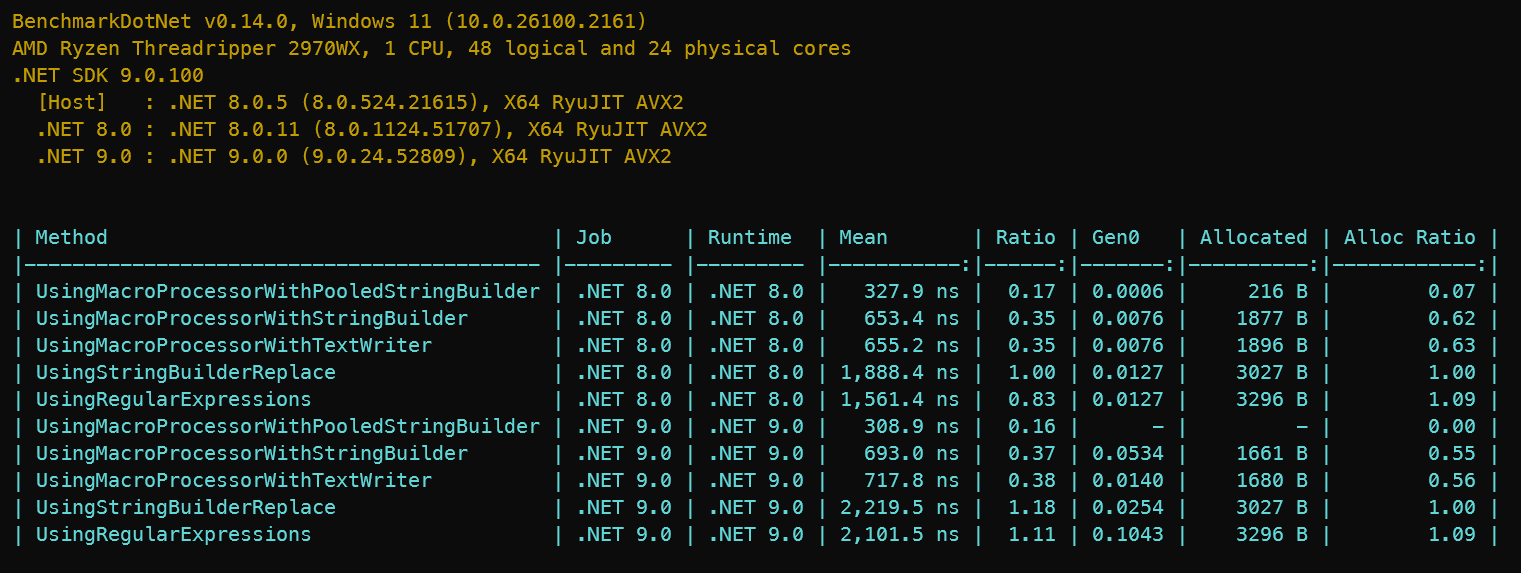The width and height of the screenshot is (1521, 573).
Task: Select the 0.83 ratio value
Action: pos(1032,399)
